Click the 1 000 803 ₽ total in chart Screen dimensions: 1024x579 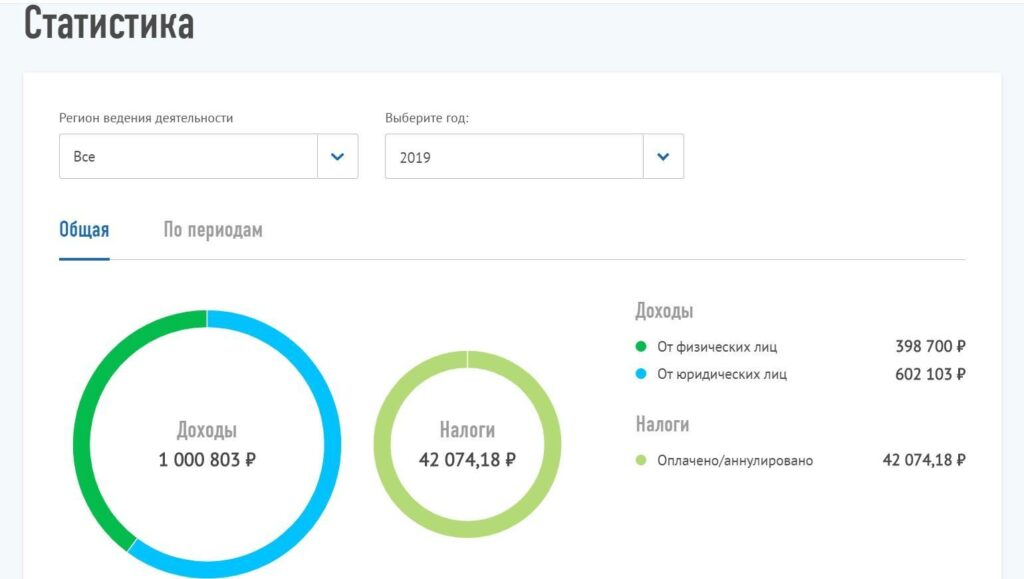207,460
